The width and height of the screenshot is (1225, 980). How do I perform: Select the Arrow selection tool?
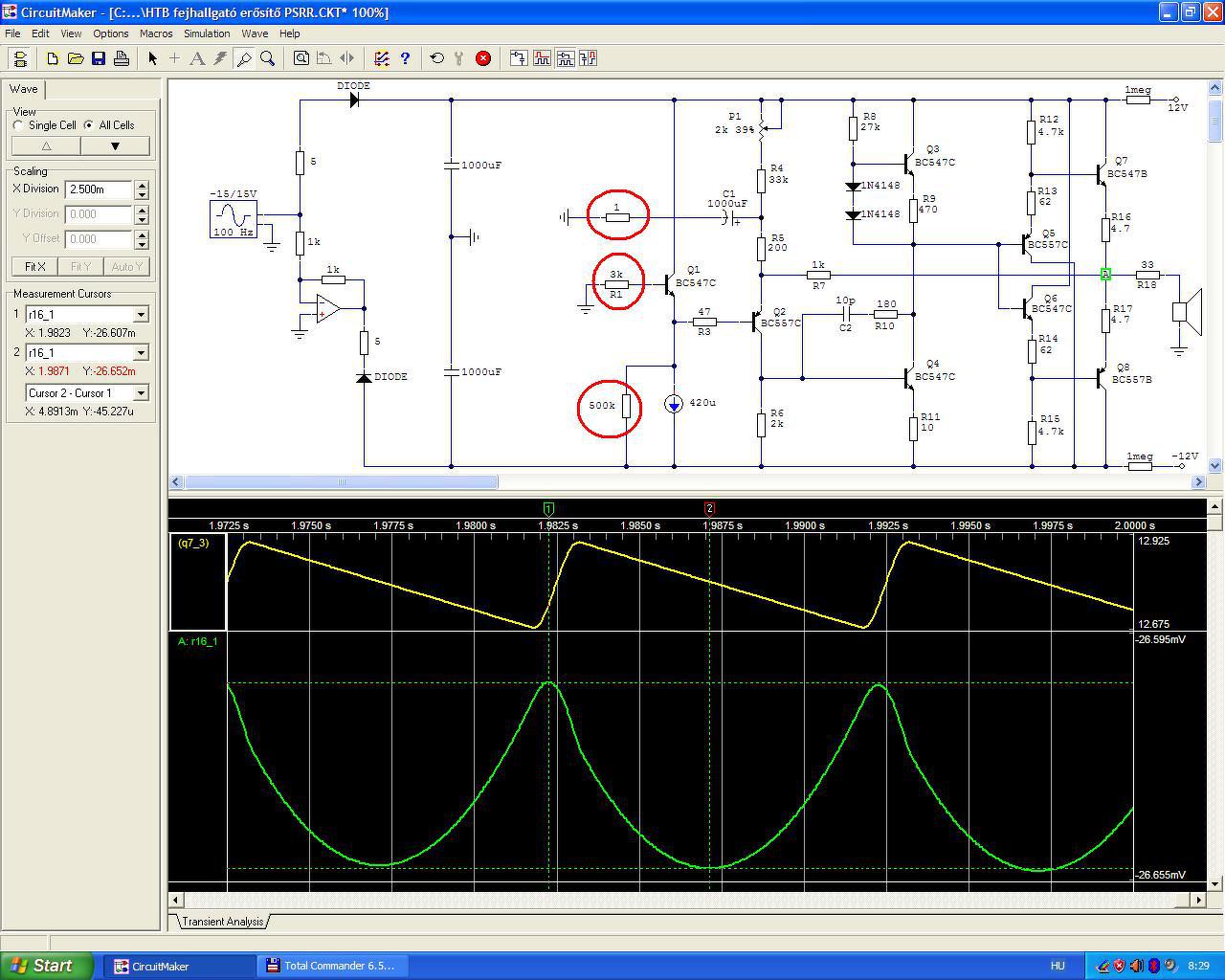pyautogui.click(x=152, y=58)
